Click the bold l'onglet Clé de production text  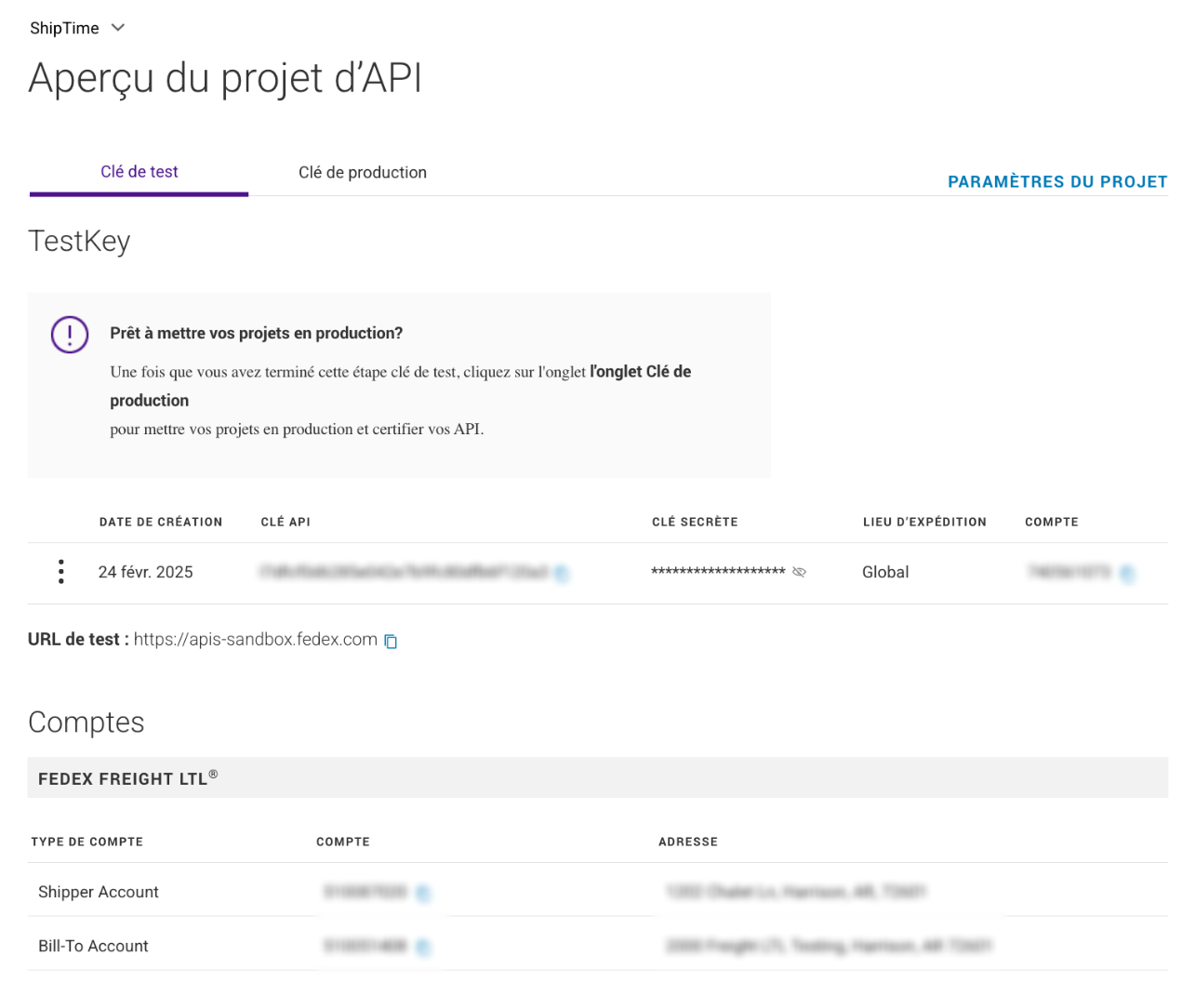(401, 386)
